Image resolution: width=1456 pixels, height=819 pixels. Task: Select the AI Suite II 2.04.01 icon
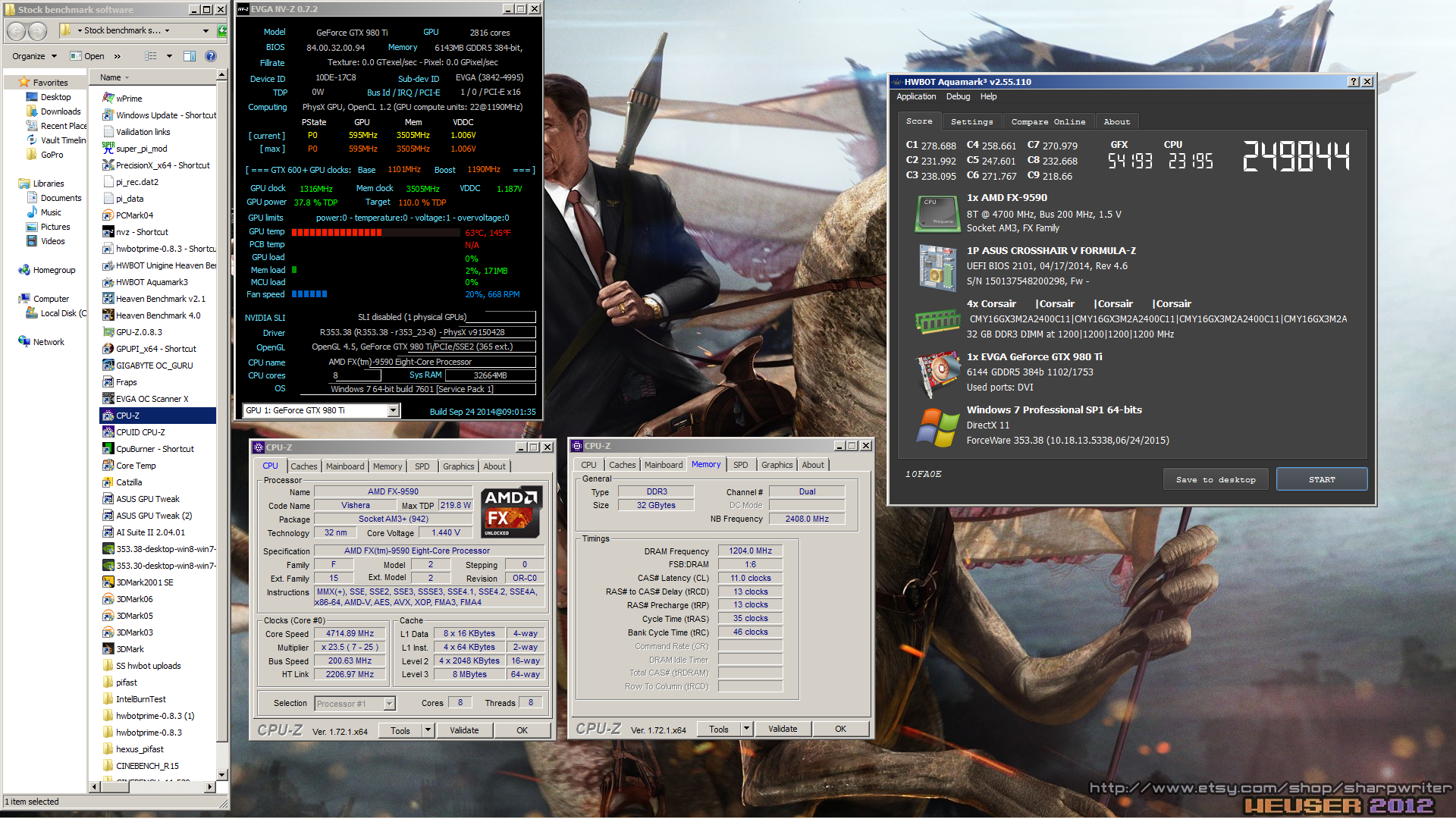pos(108,532)
